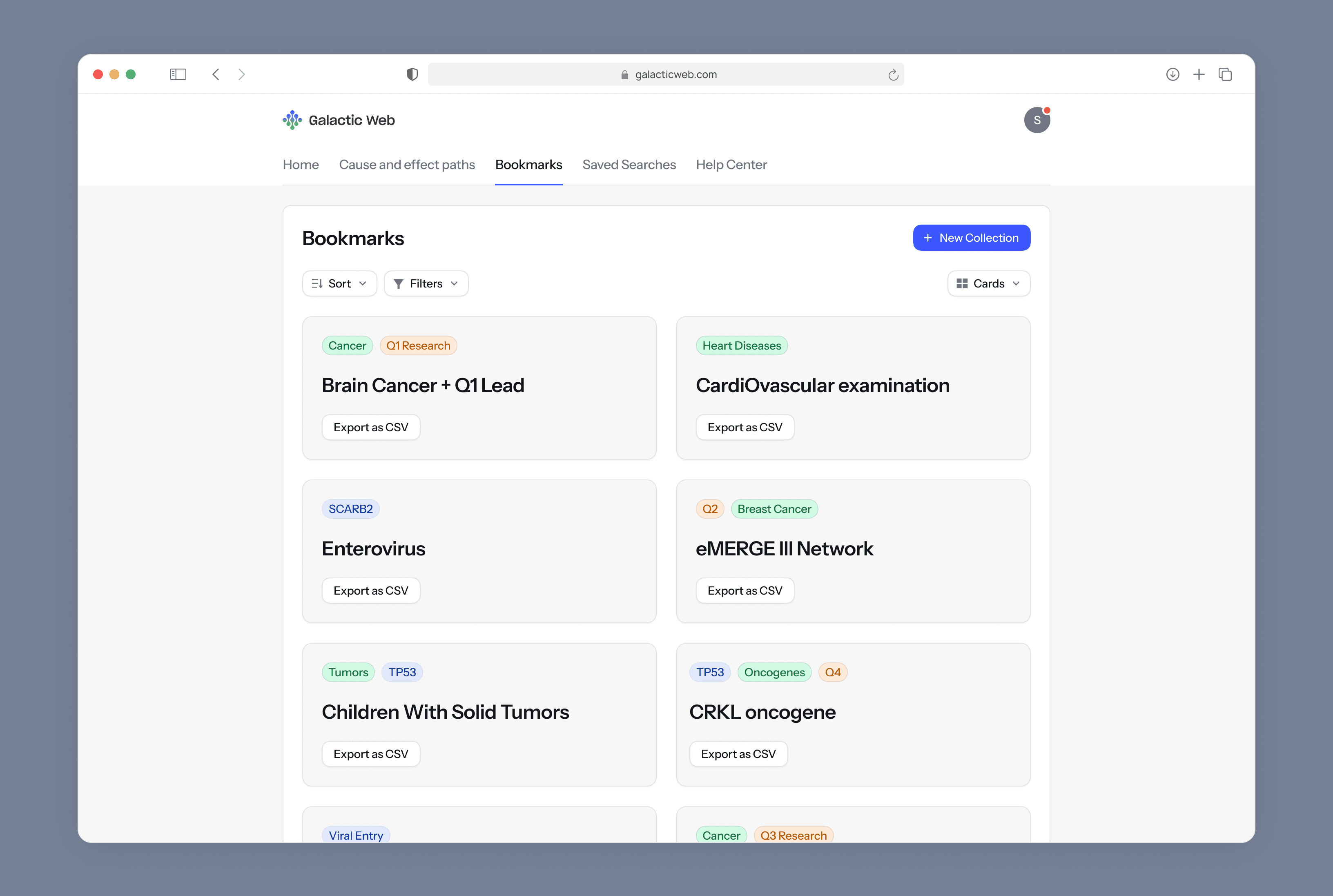Viewport: 1333px width, 896px height.
Task: Show the tab overview icon
Action: click(1225, 74)
